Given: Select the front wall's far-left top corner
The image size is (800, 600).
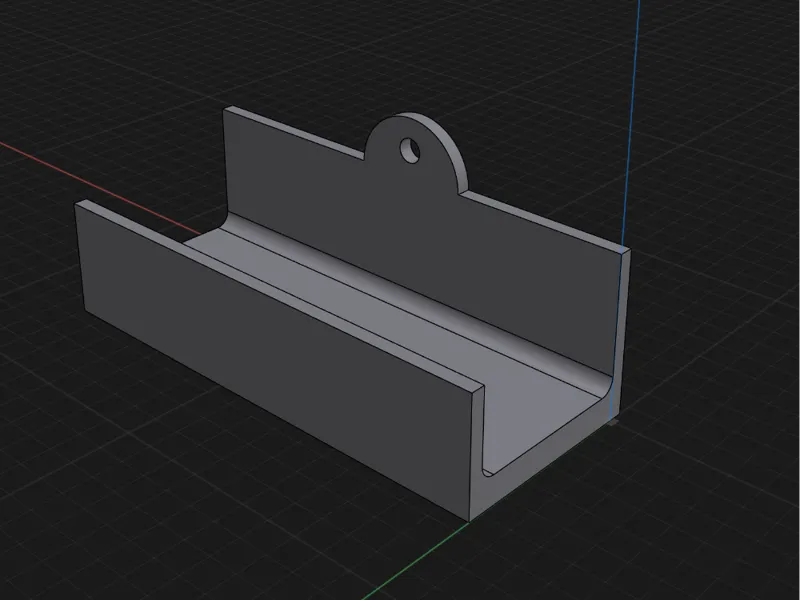Looking at the screenshot, I should 82,203.
